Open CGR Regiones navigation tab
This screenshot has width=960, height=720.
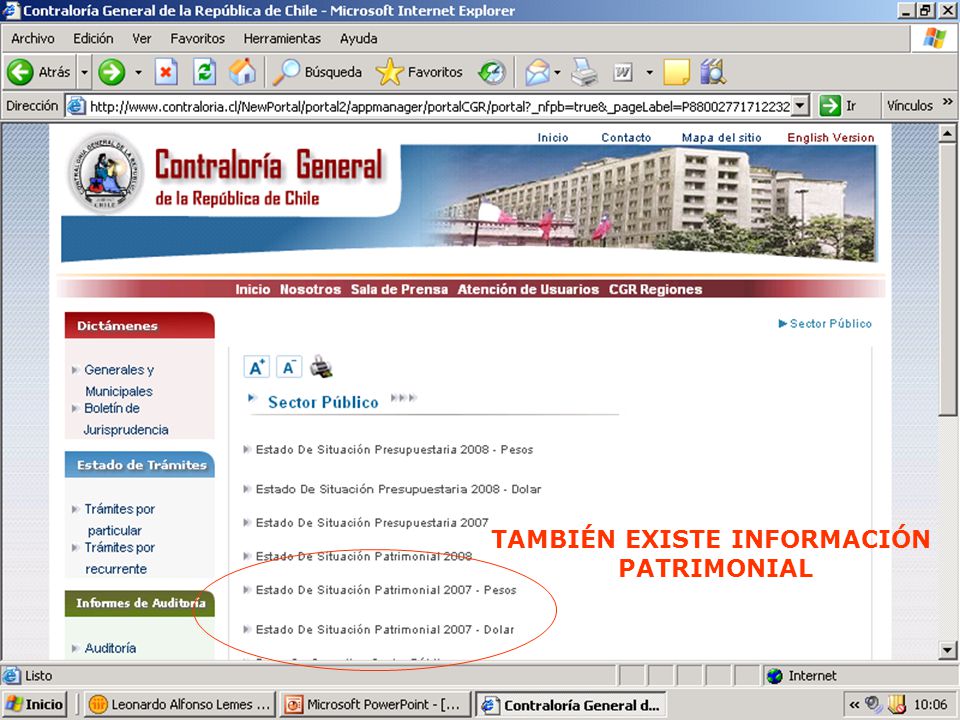[655, 290]
